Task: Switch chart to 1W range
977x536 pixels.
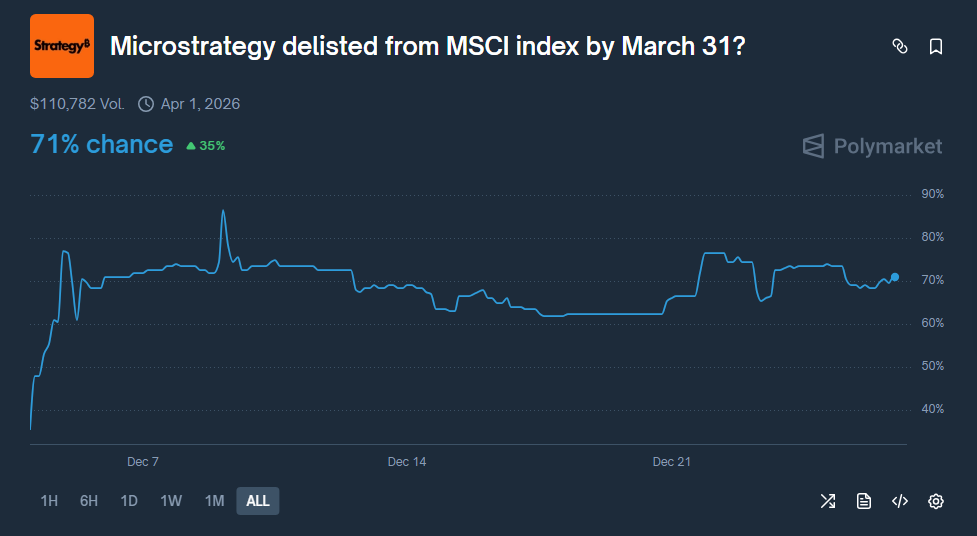Action: (171, 501)
